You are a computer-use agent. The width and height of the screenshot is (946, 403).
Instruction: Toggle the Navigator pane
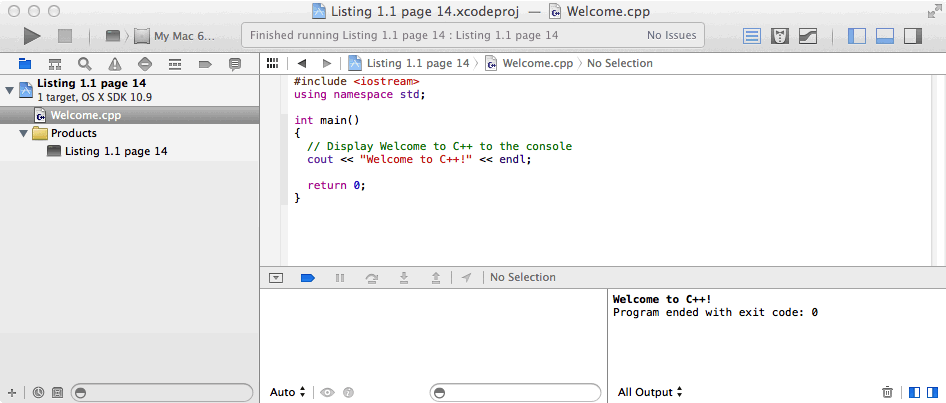pos(857,36)
